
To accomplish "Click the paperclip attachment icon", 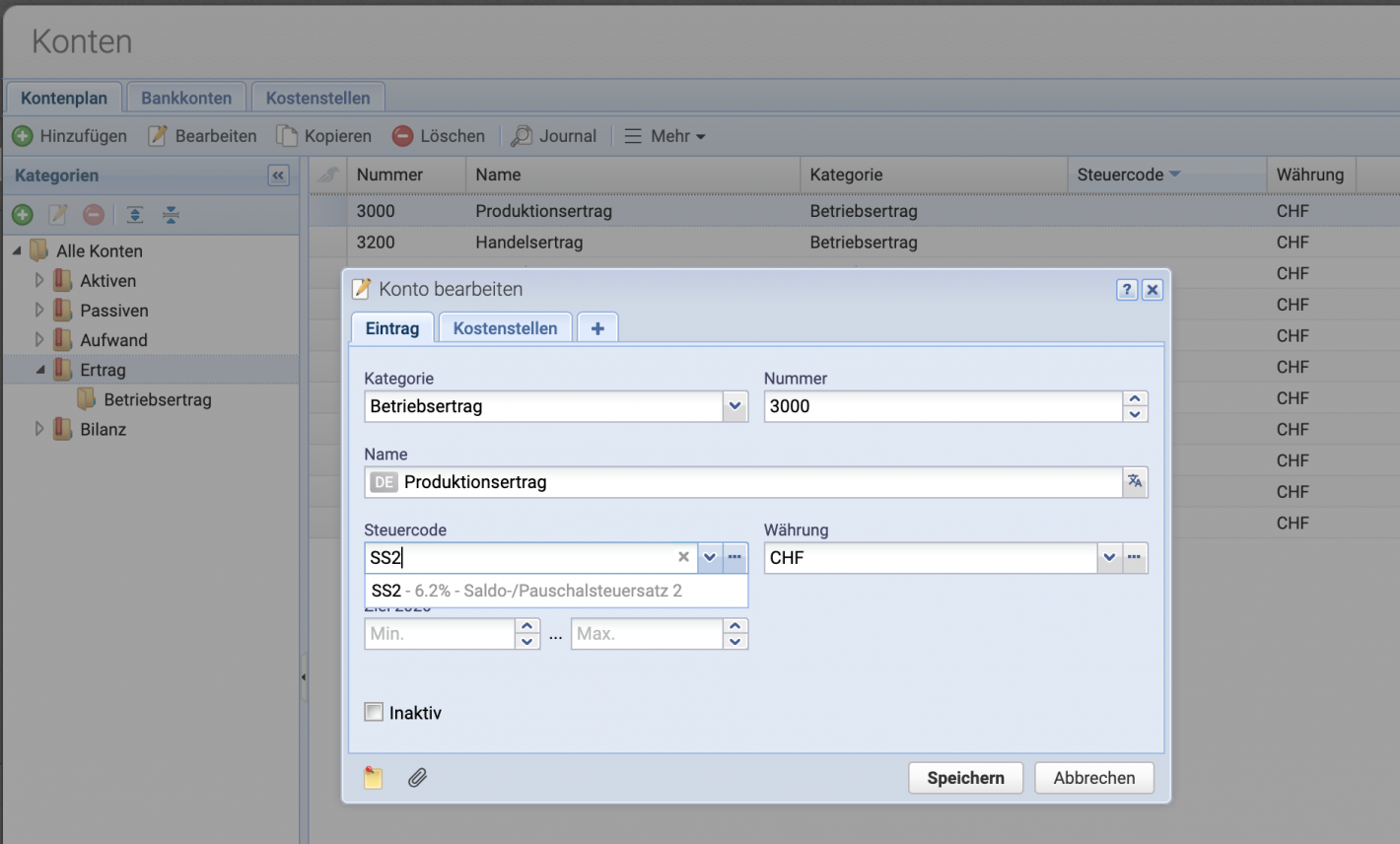I will click(417, 777).
